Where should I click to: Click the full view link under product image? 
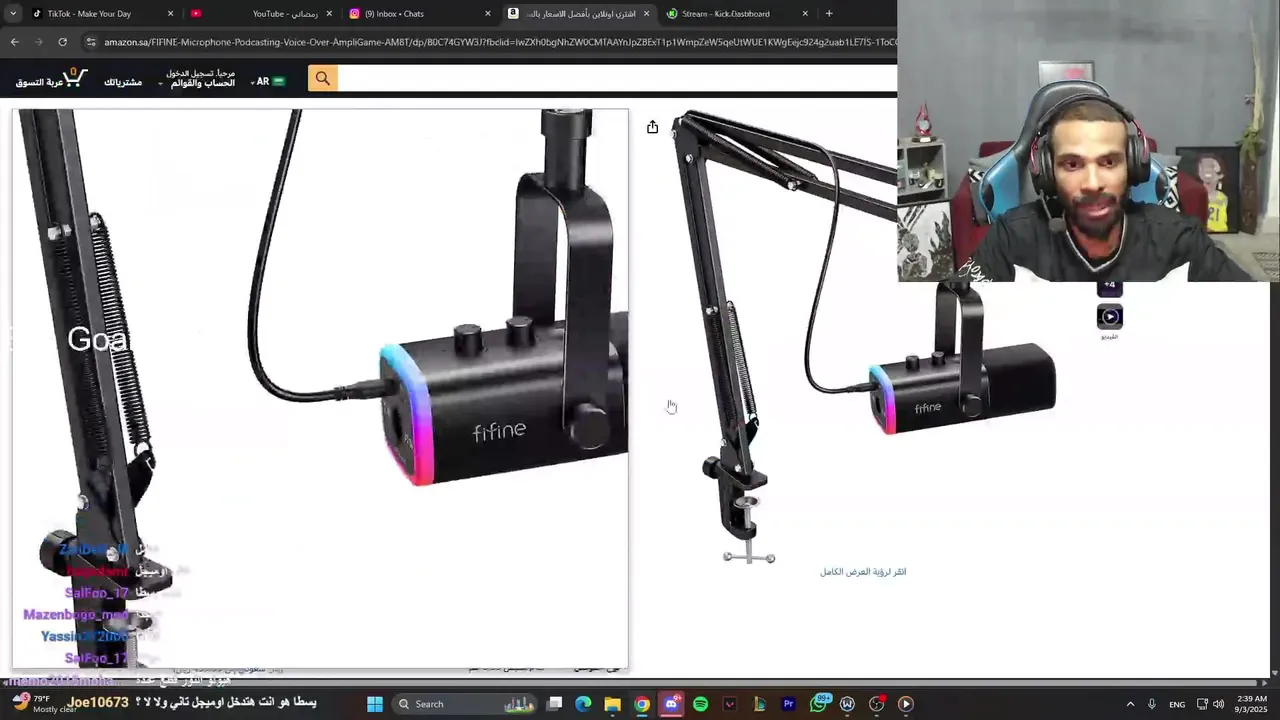click(x=863, y=572)
